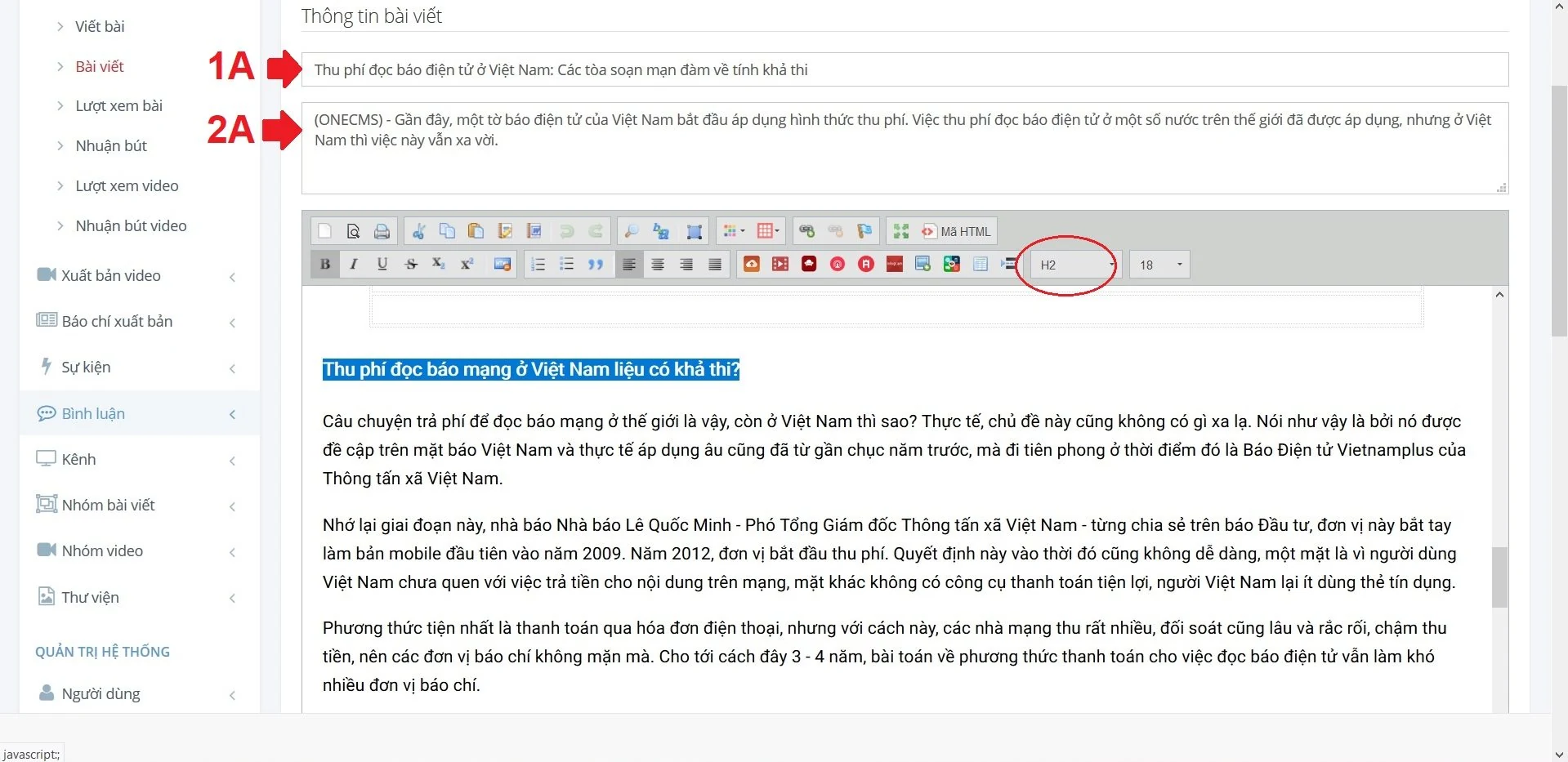This screenshot has height=762, width=1568.
Task: Open the font size 18 dropdown
Action: click(1159, 265)
